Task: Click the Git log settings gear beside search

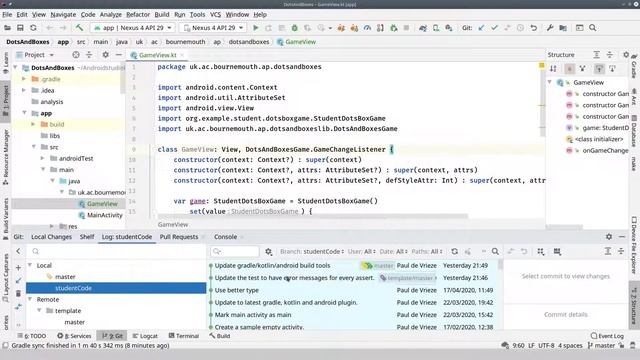Action: [x=268, y=251]
